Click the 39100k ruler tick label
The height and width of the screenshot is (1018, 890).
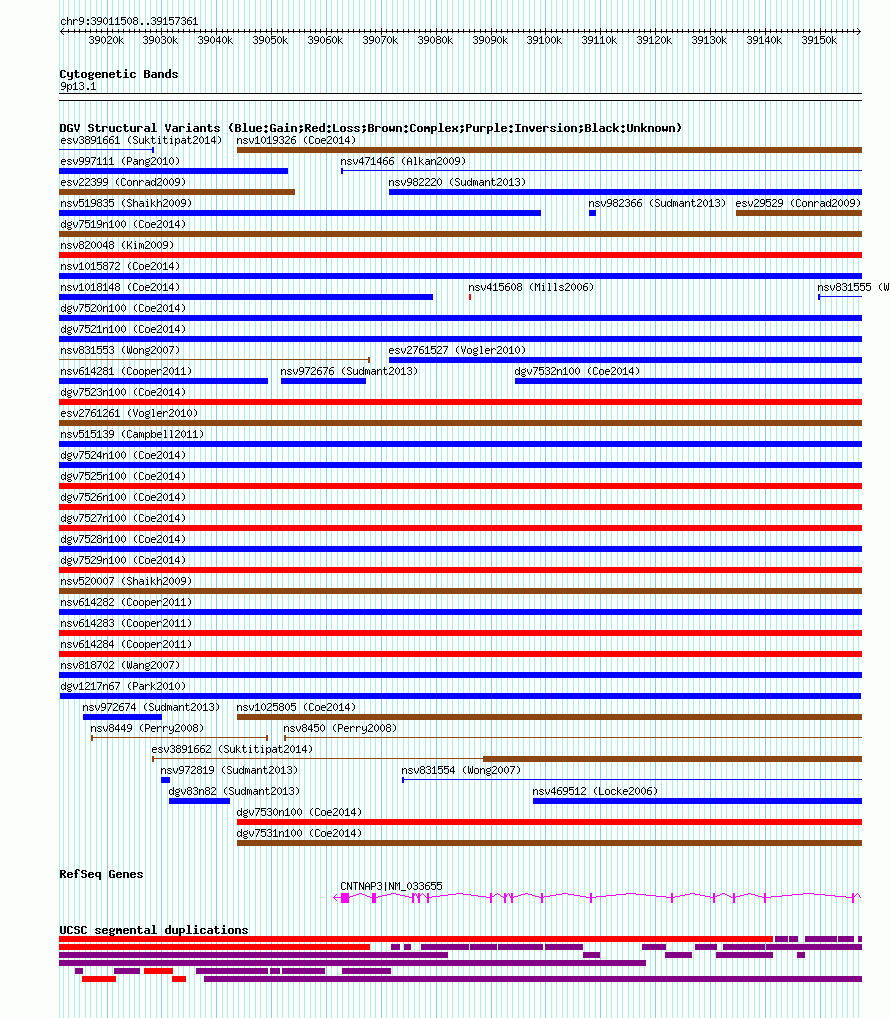pos(544,40)
